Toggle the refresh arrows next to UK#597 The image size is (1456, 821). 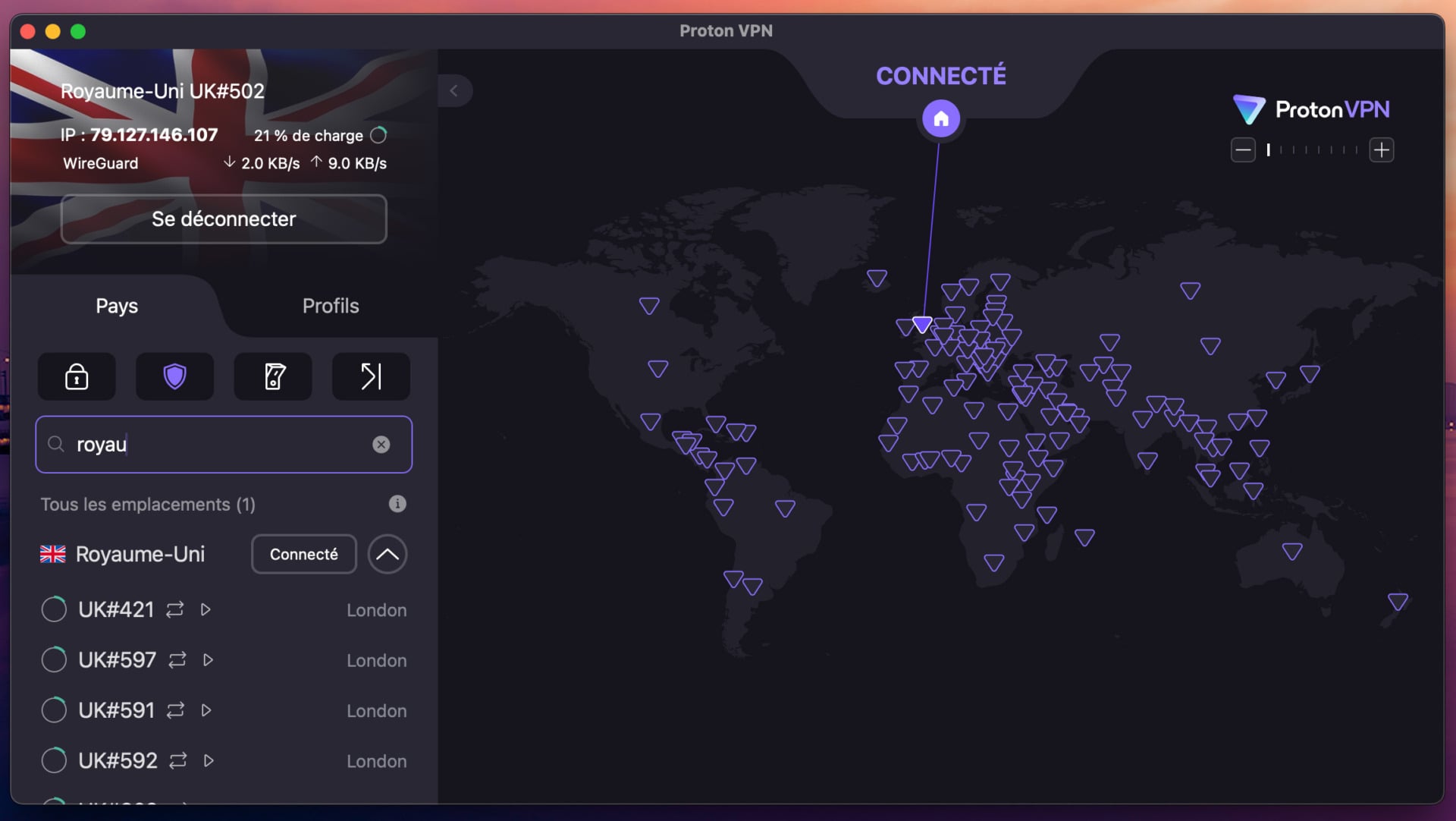177,660
